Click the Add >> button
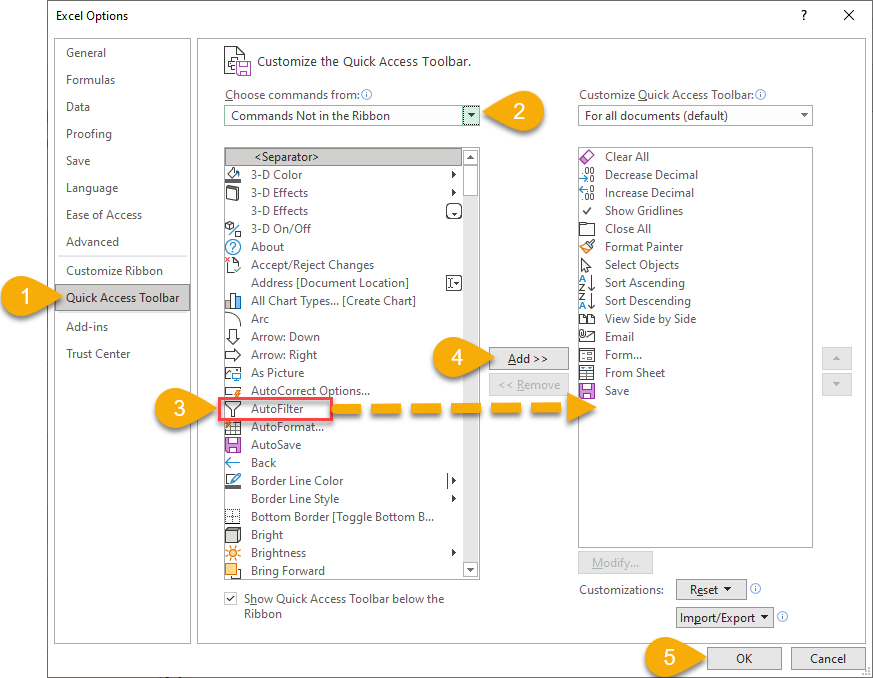This screenshot has height=678, width=873. pos(528,358)
